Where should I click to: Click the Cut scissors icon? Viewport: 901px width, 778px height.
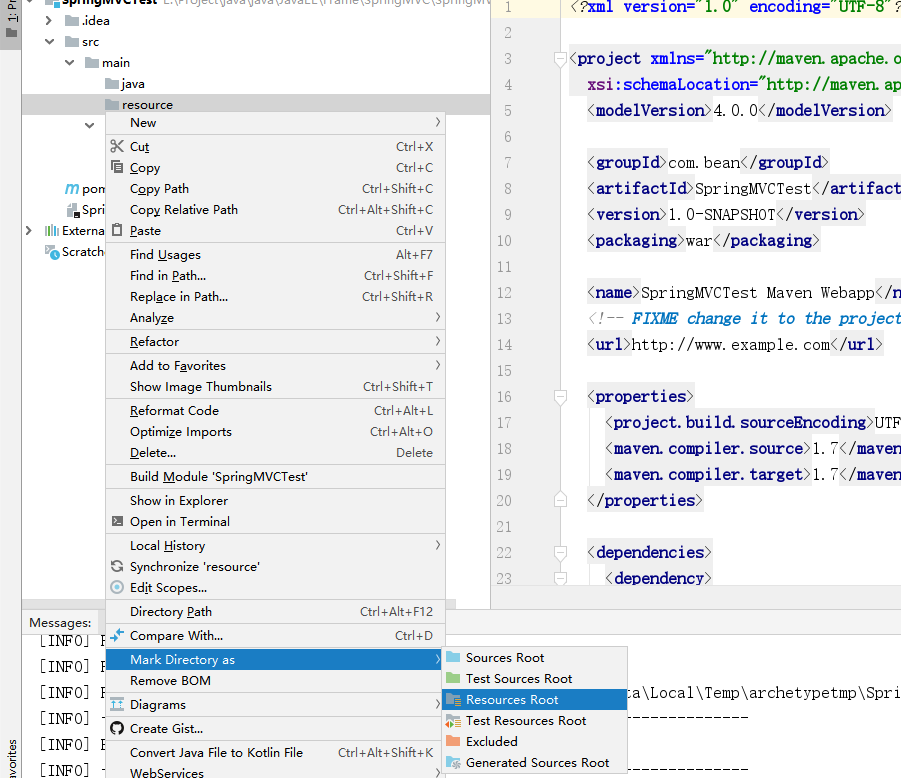click(x=117, y=146)
